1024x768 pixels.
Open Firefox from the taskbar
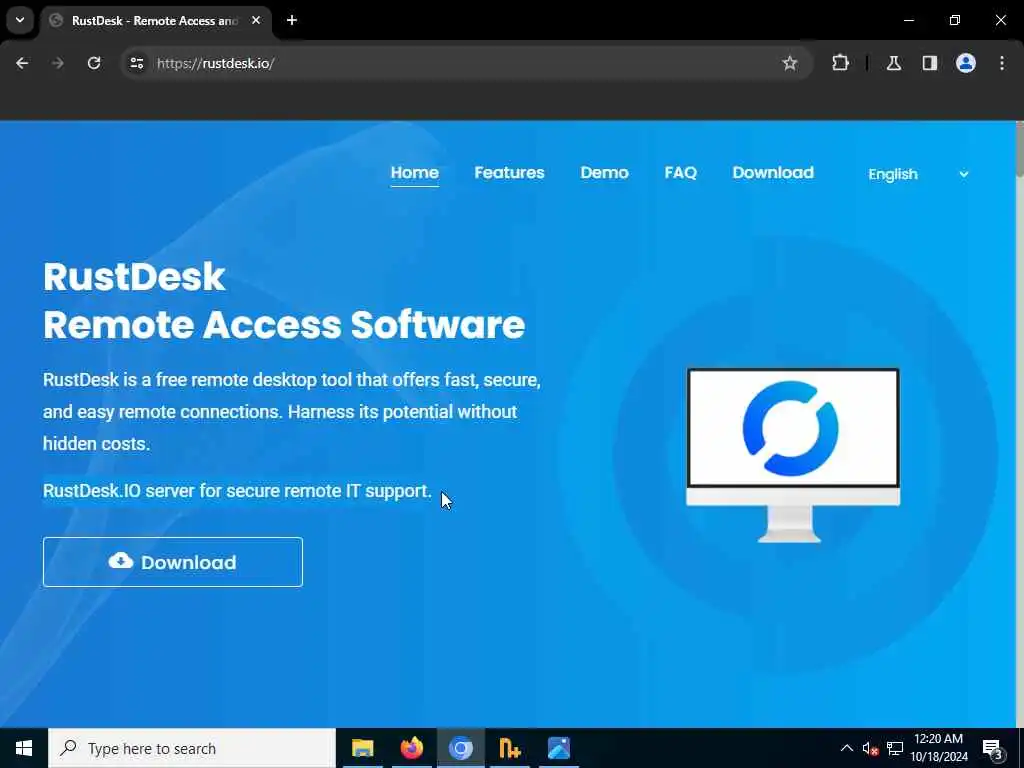click(411, 748)
